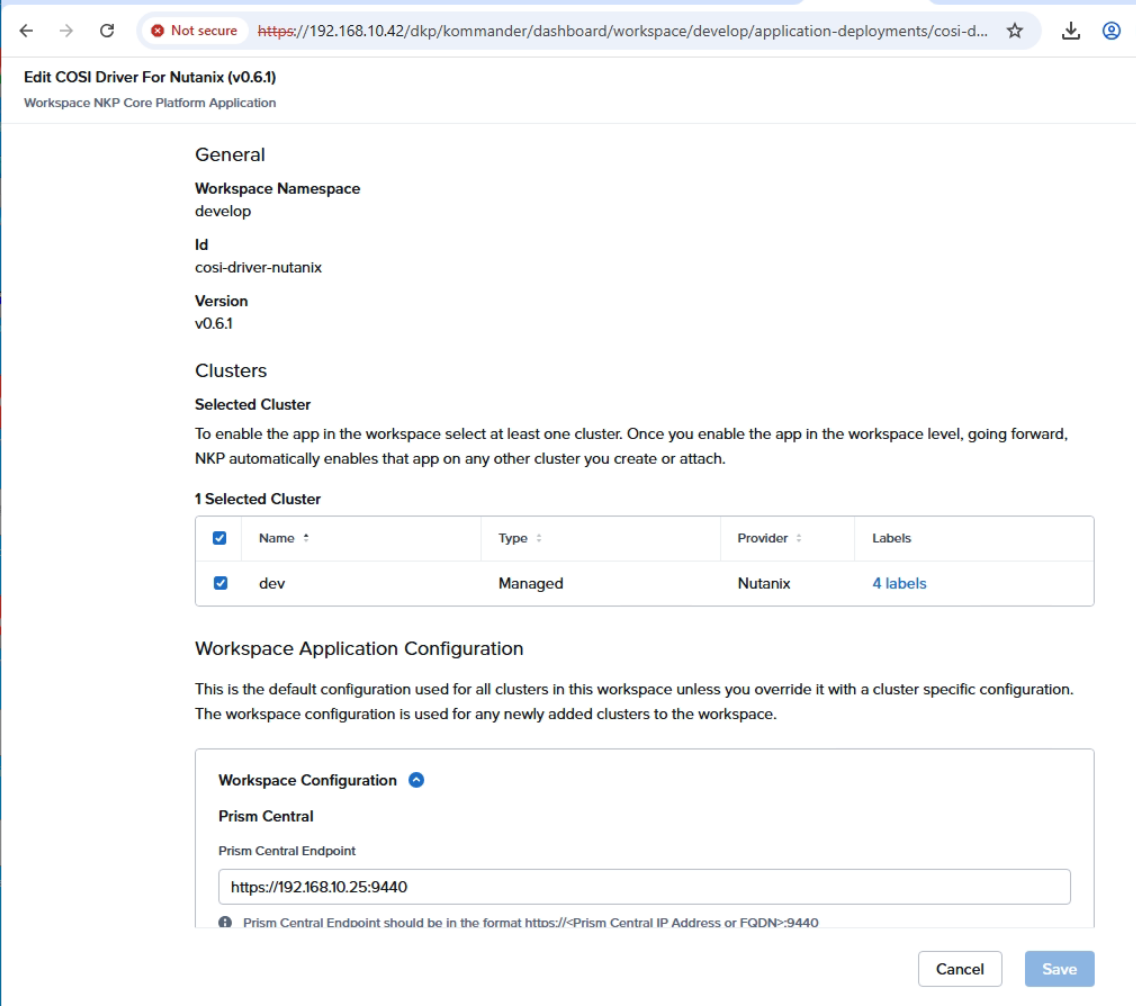Click the Prism Central Endpoint input field
This screenshot has height=1006, width=1136.
[644, 887]
